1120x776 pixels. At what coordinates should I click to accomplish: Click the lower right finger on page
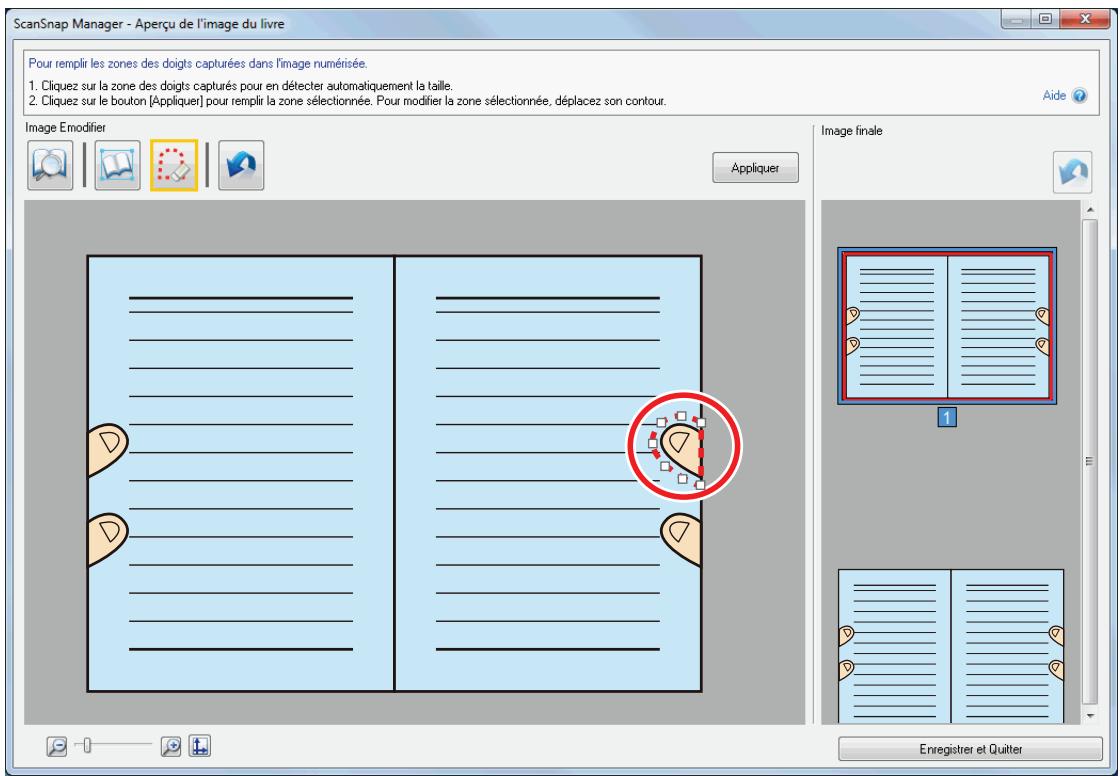click(x=681, y=539)
